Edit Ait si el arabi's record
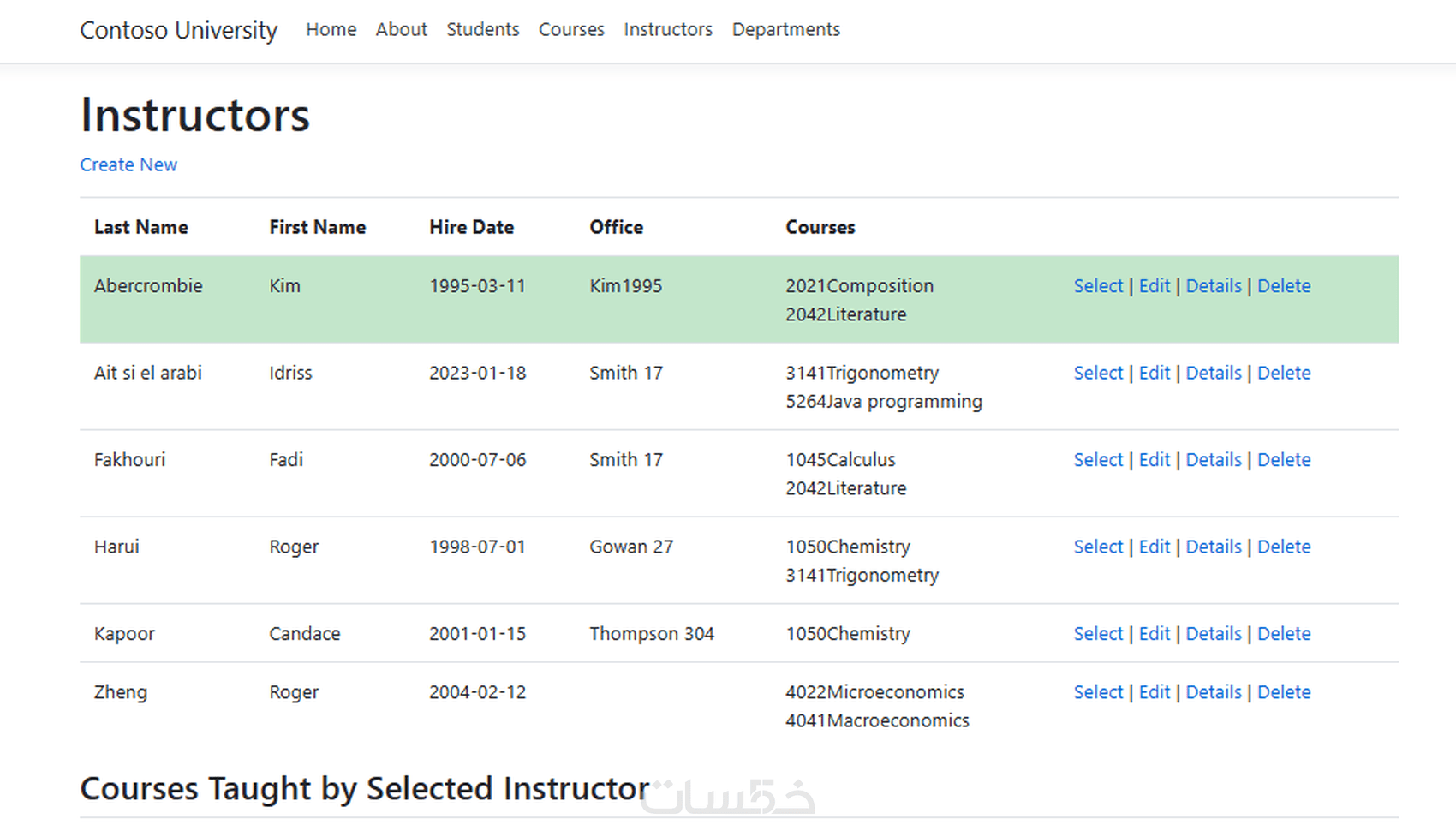This screenshot has height=831, width=1456. [x=1154, y=373]
